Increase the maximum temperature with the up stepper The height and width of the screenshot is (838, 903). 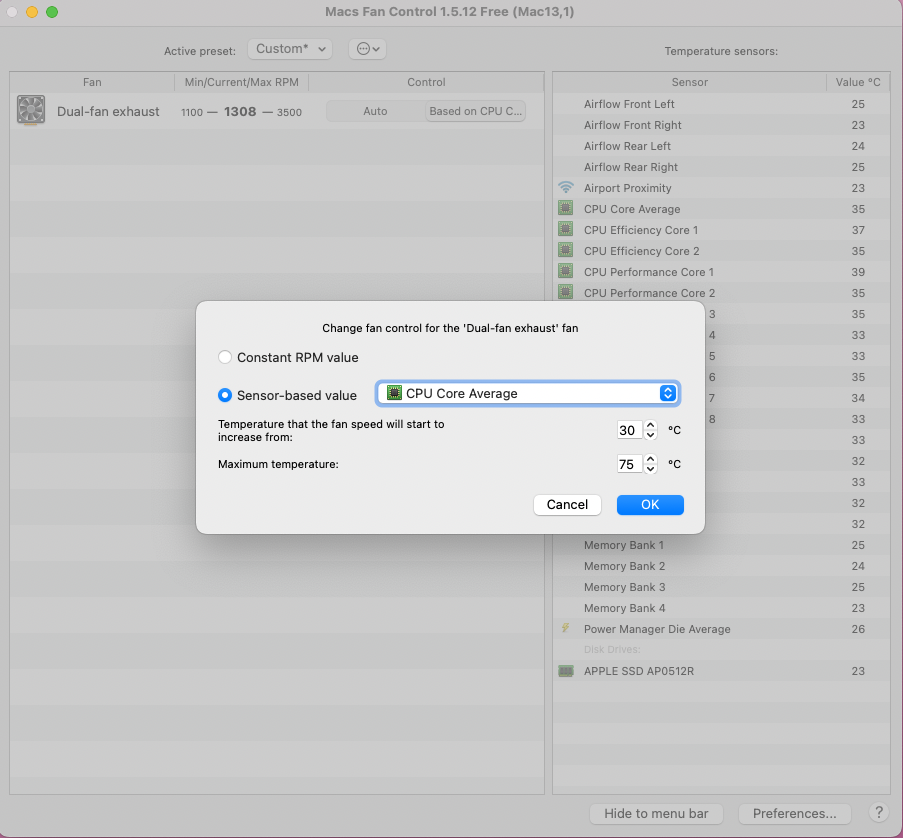[651, 459]
